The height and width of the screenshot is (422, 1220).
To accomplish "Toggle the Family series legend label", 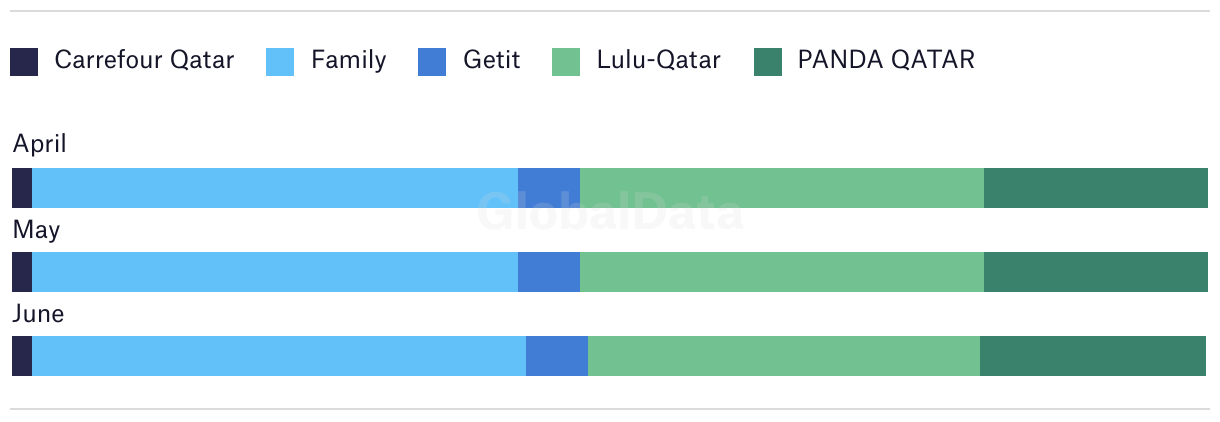I will (348, 60).
